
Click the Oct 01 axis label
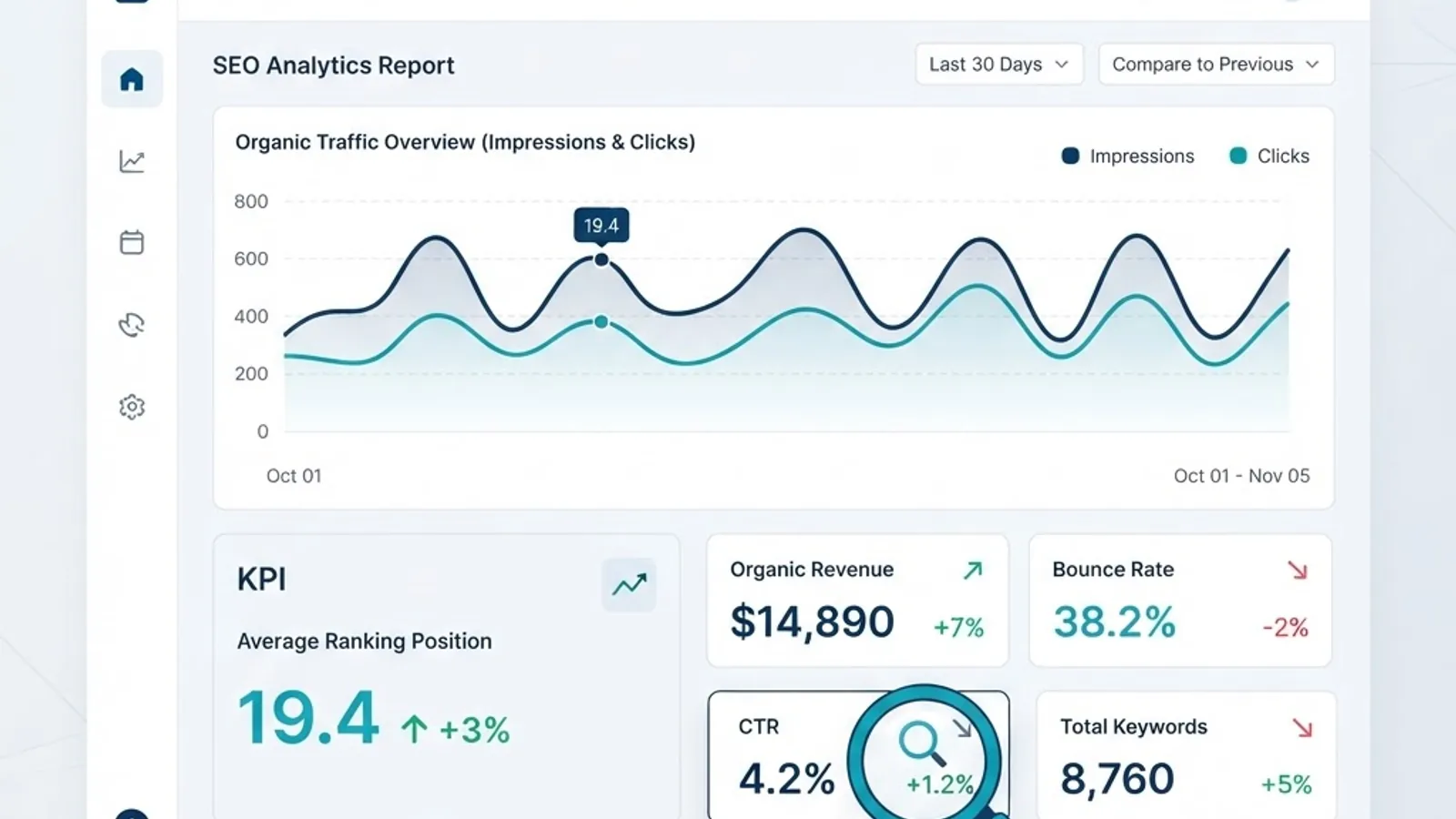click(x=294, y=476)
